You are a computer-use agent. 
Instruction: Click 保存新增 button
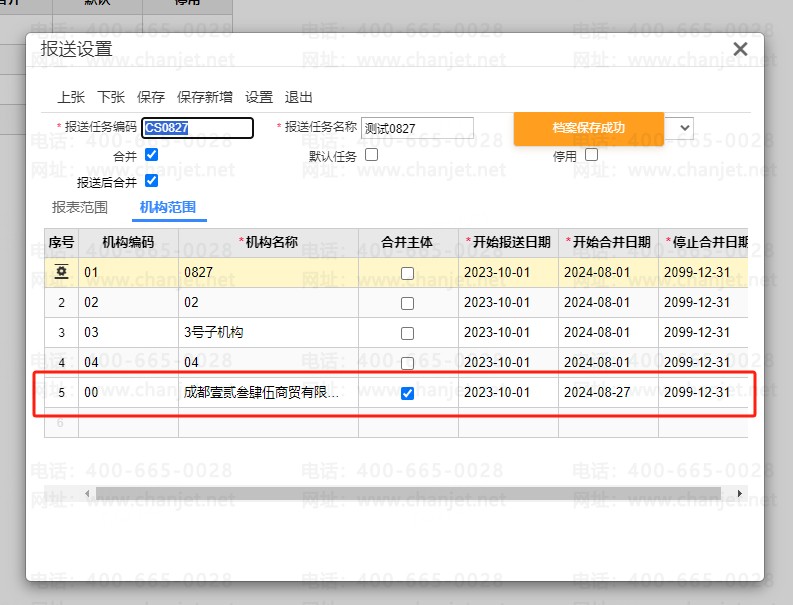pos(205,97)
